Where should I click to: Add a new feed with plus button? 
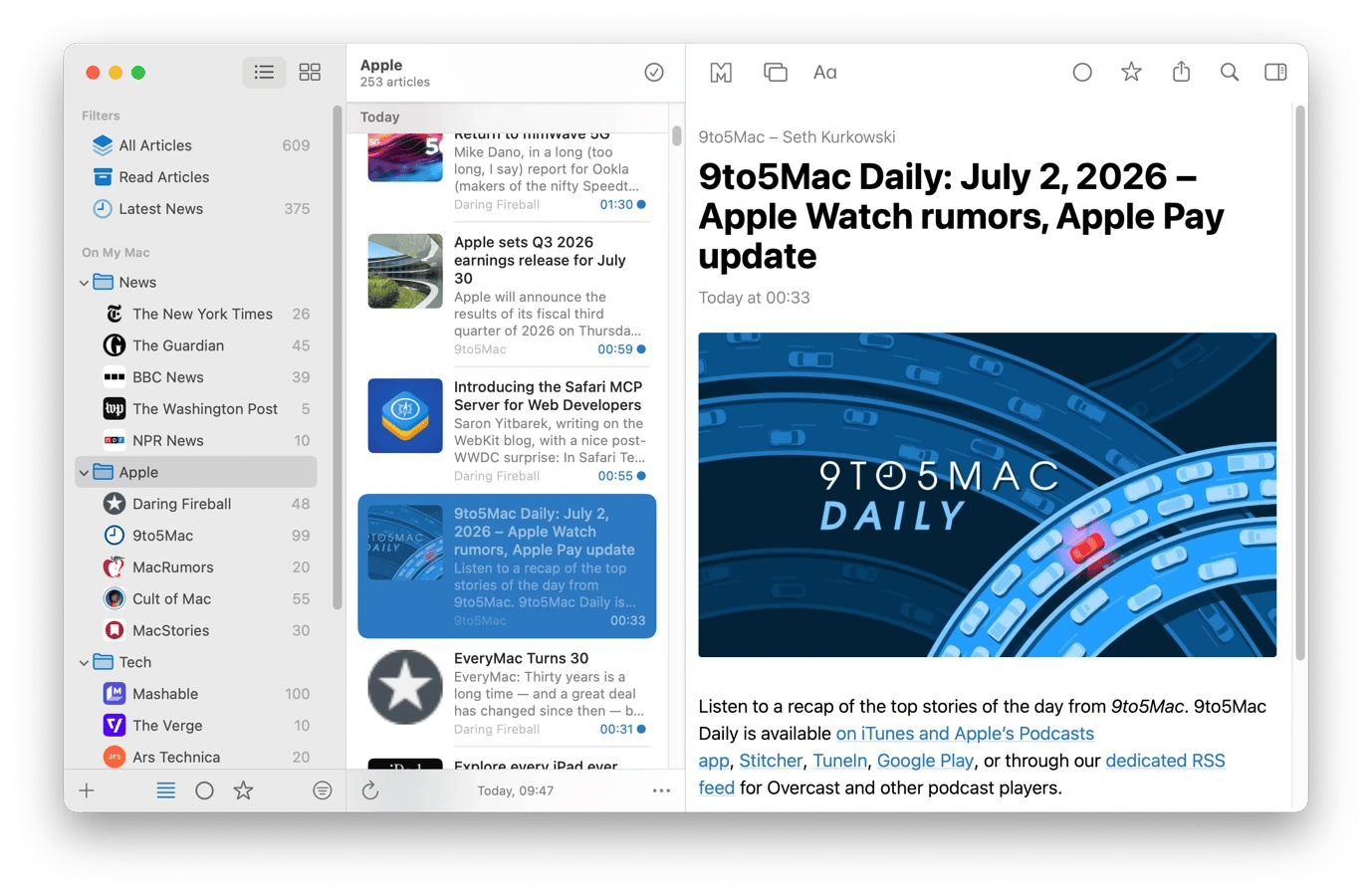pos(87,790)
